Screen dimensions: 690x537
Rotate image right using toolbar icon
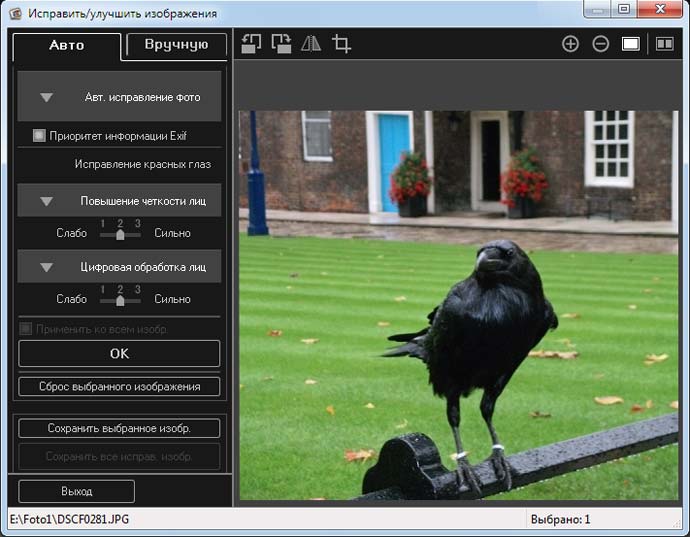coord(281,44)
